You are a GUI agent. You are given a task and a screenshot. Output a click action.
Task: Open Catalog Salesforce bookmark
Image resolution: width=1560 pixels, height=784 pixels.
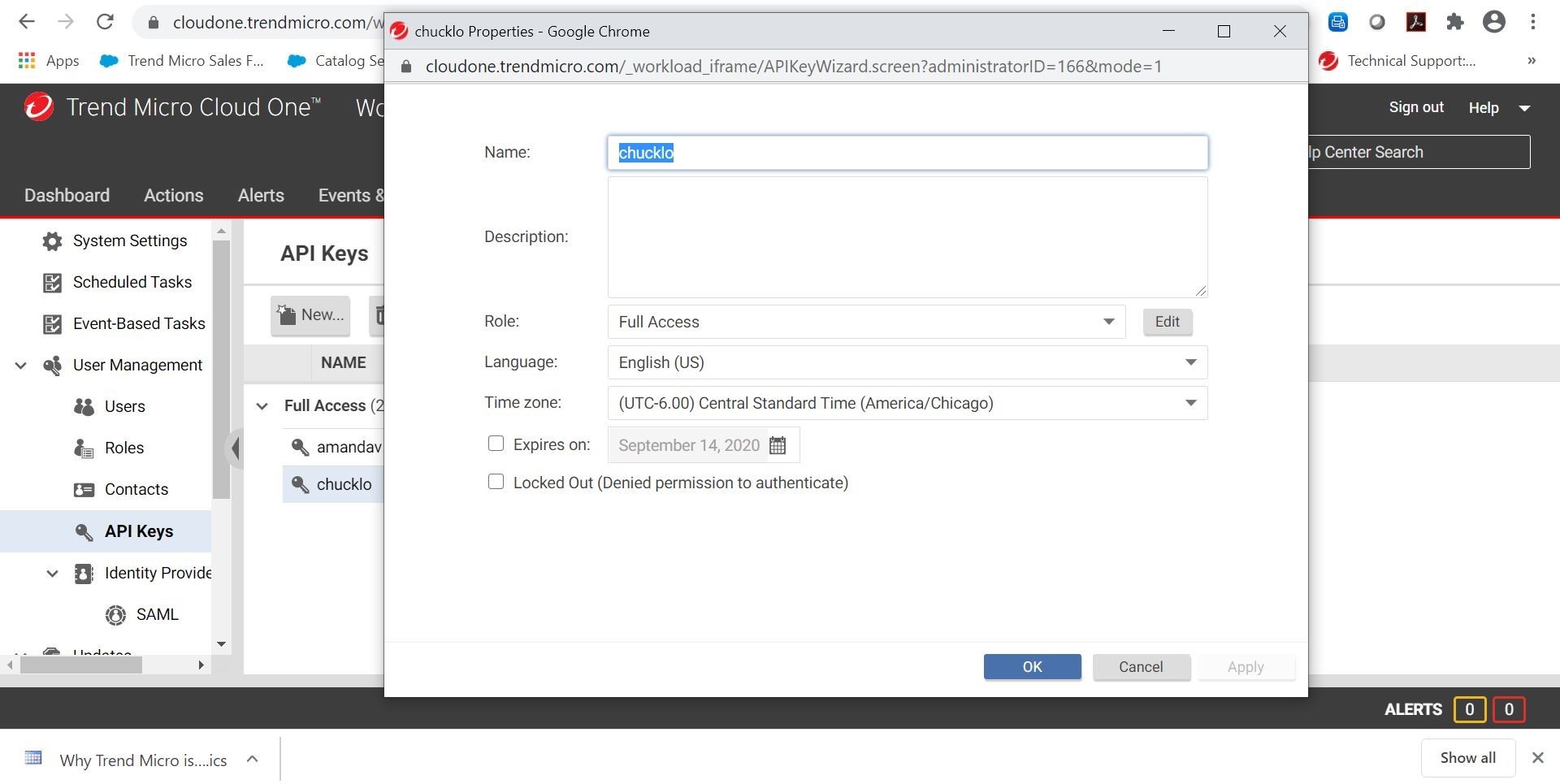[x=336, y=60]
